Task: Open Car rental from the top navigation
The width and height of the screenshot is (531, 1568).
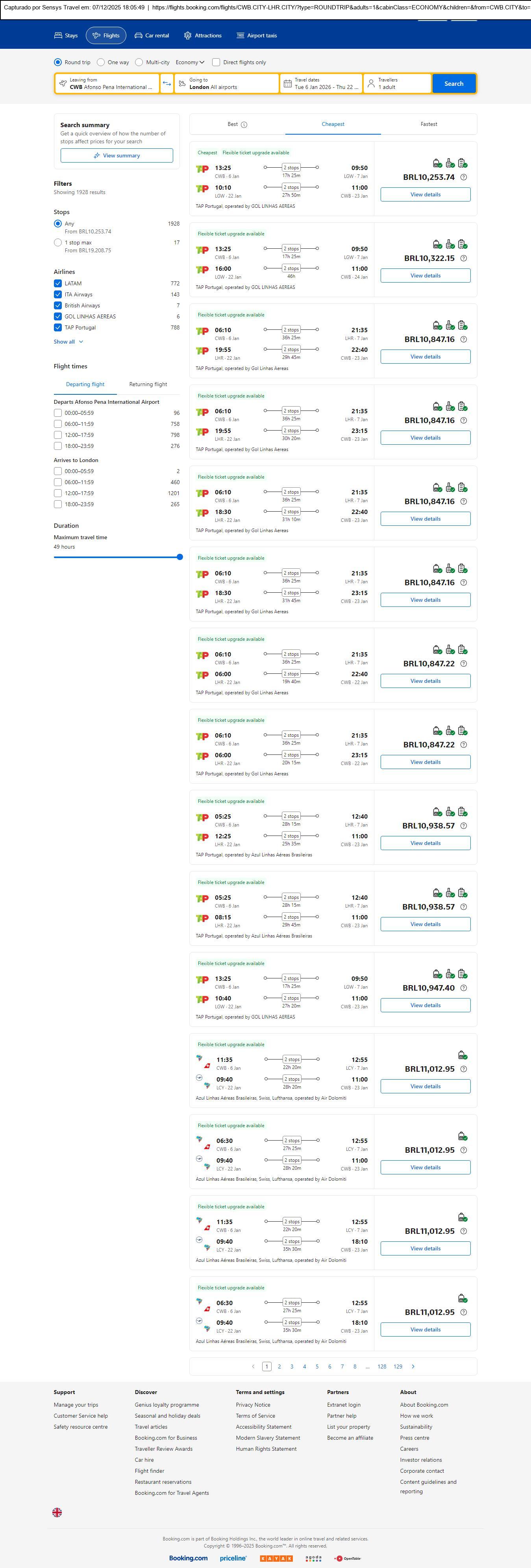Action: click(152, 36)
